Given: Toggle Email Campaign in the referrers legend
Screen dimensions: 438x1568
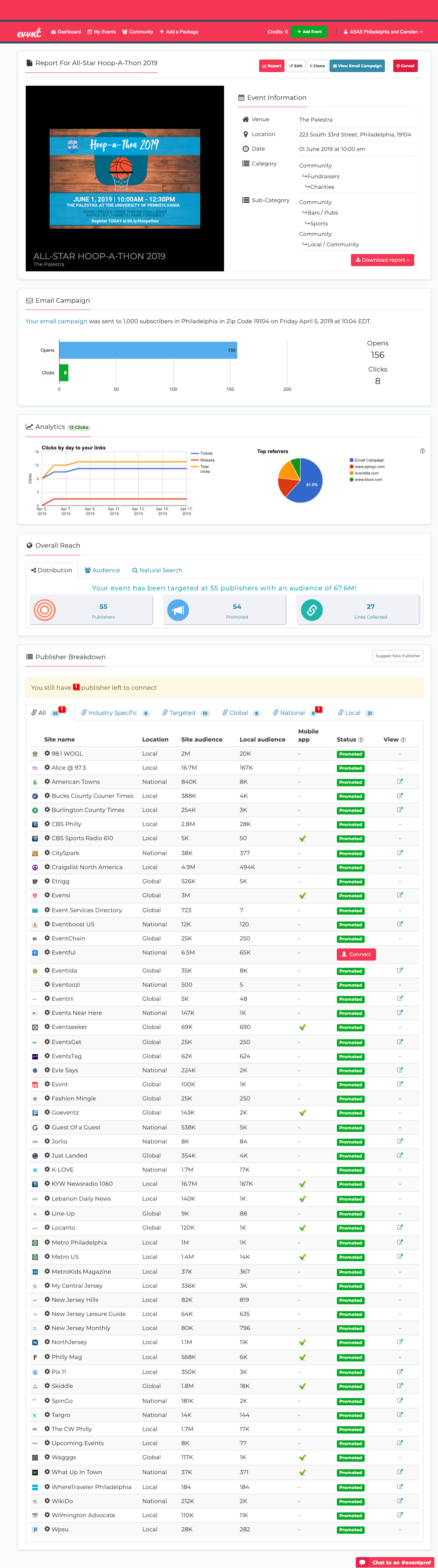Looking at the screenshot, I should [x=367, y=460].
